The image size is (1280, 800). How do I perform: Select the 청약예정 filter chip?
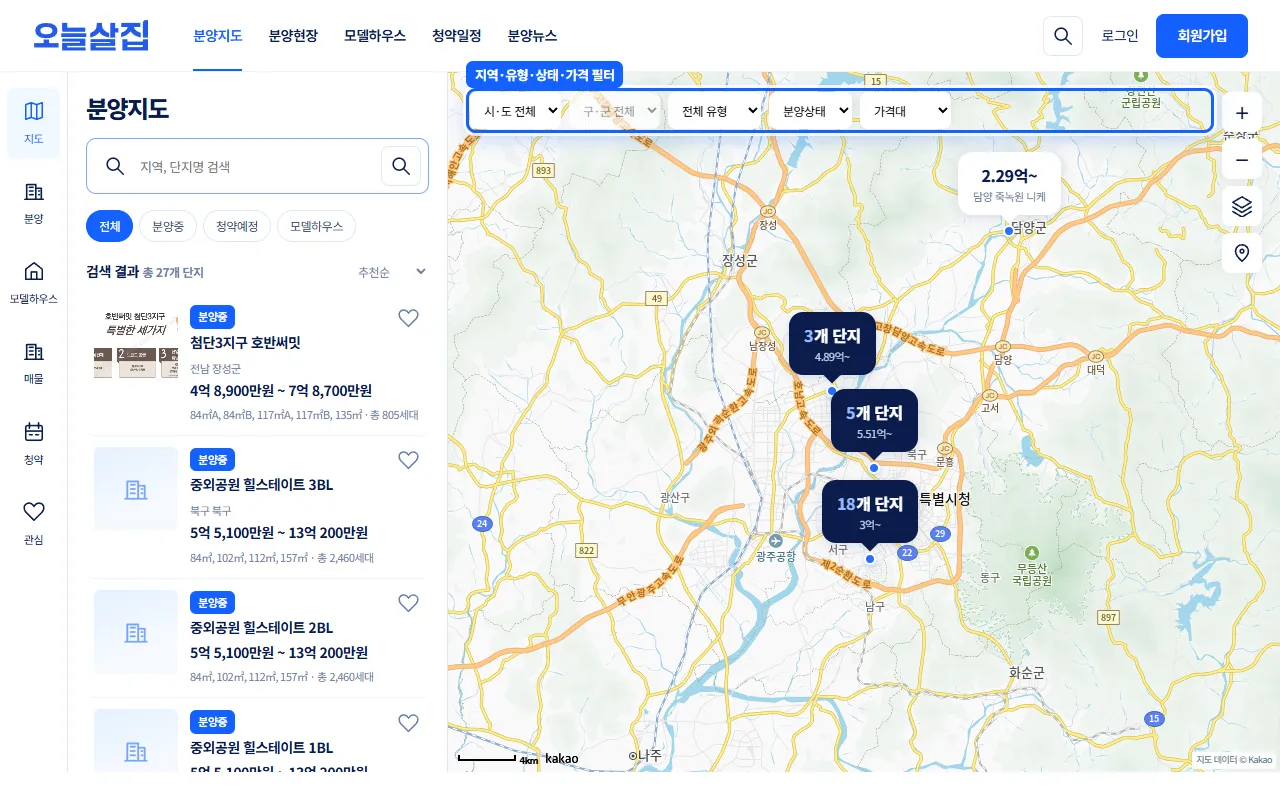[x=237, y=226]
